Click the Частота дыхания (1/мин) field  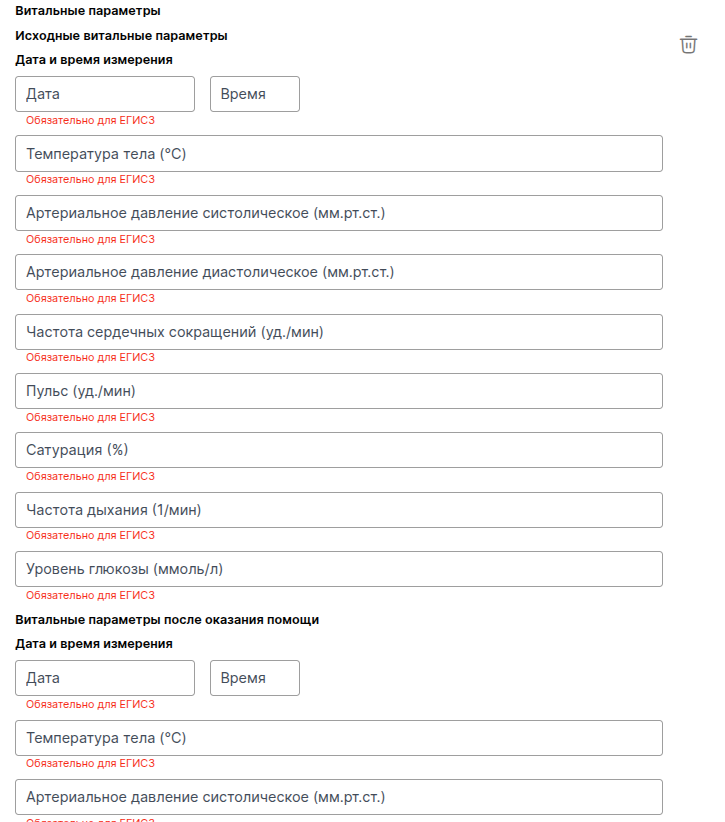tap(339, 510)
